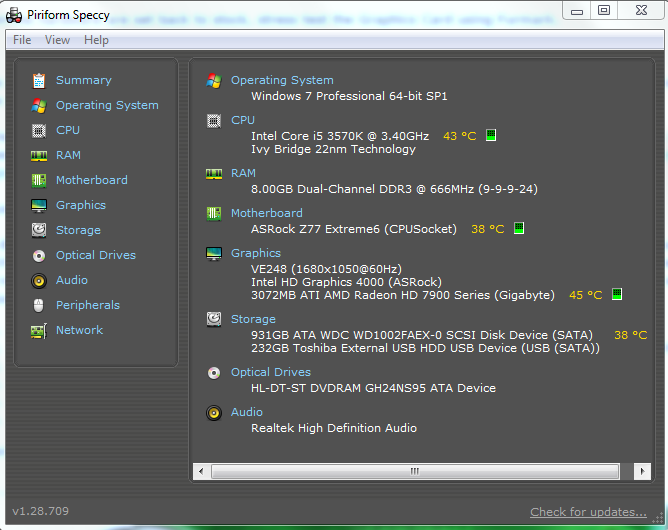Open the Network section in sidebar
This screenshot has width=668, height=530.
80,330
